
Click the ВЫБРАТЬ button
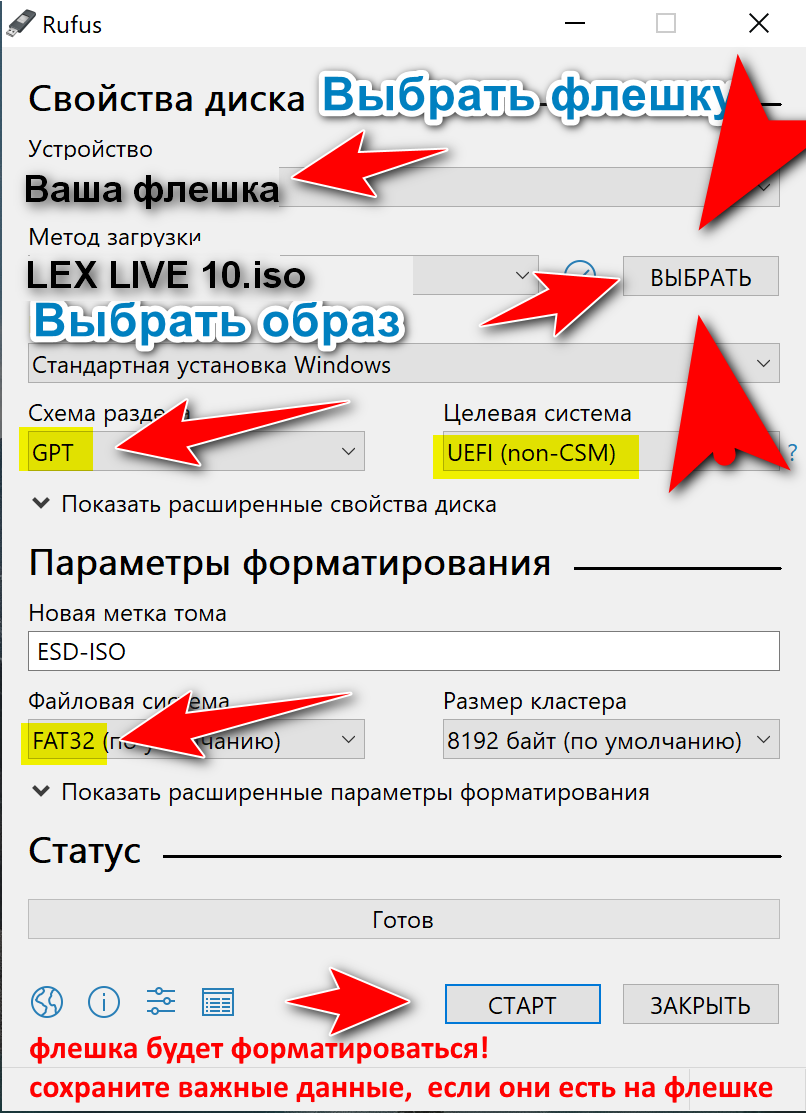(x=701, y=276)
